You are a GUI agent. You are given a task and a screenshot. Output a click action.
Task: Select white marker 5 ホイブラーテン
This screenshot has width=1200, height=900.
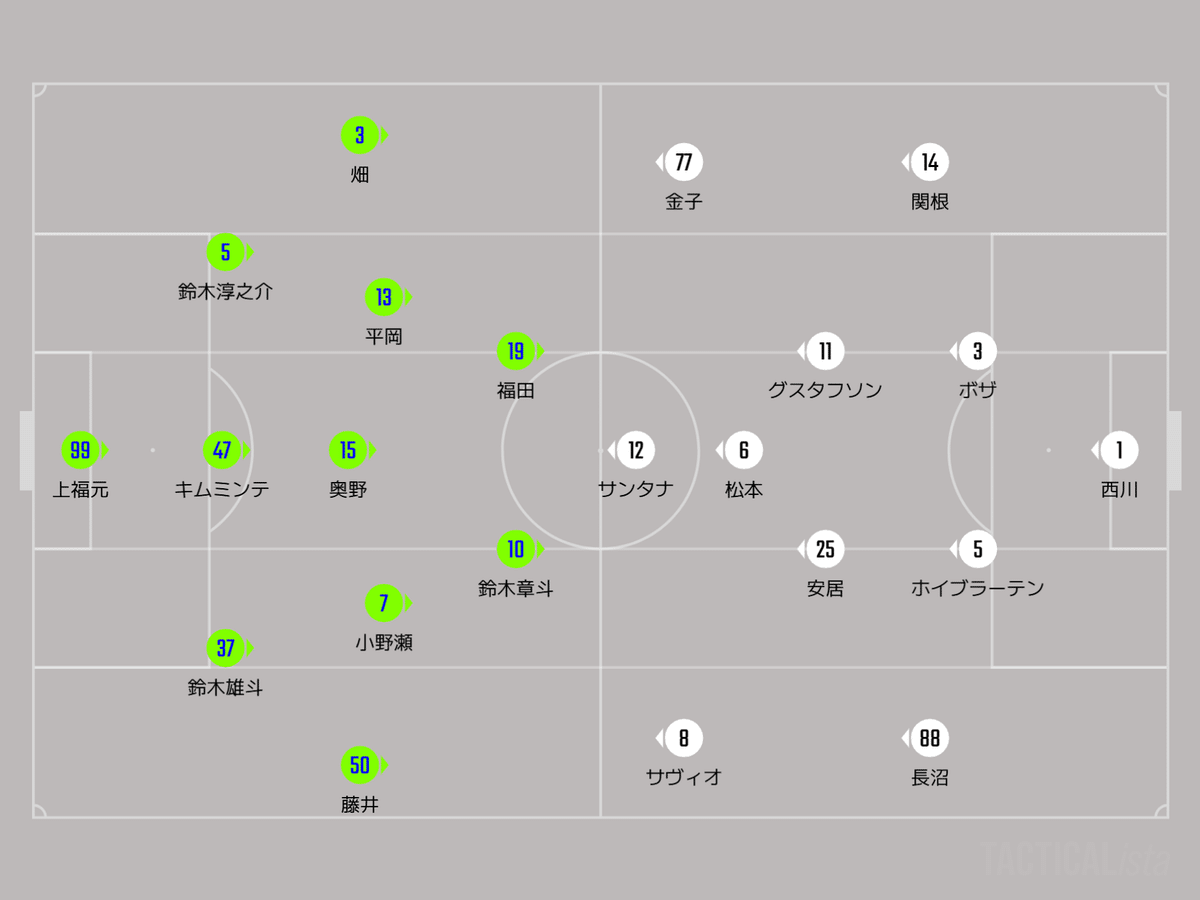(977, 549)
